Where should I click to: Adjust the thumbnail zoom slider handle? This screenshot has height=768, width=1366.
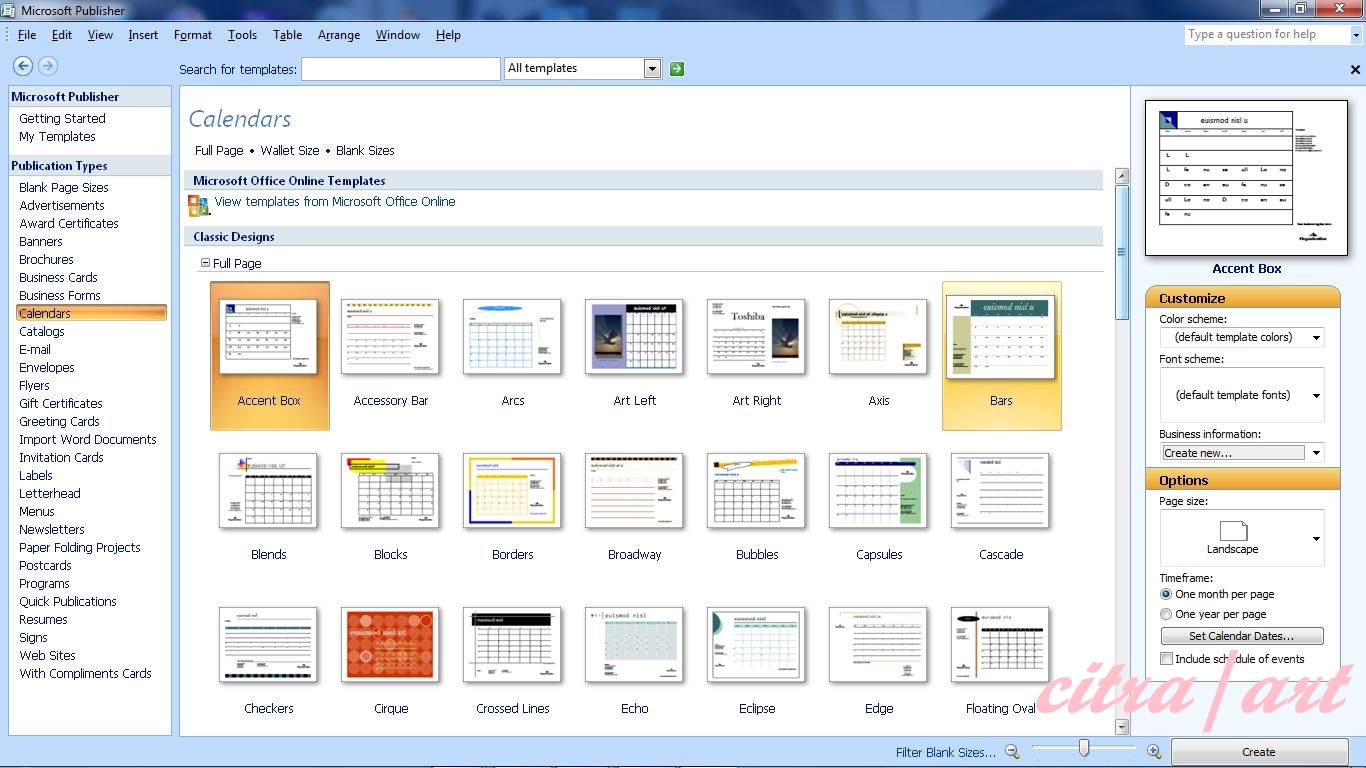click(1083, 748)
